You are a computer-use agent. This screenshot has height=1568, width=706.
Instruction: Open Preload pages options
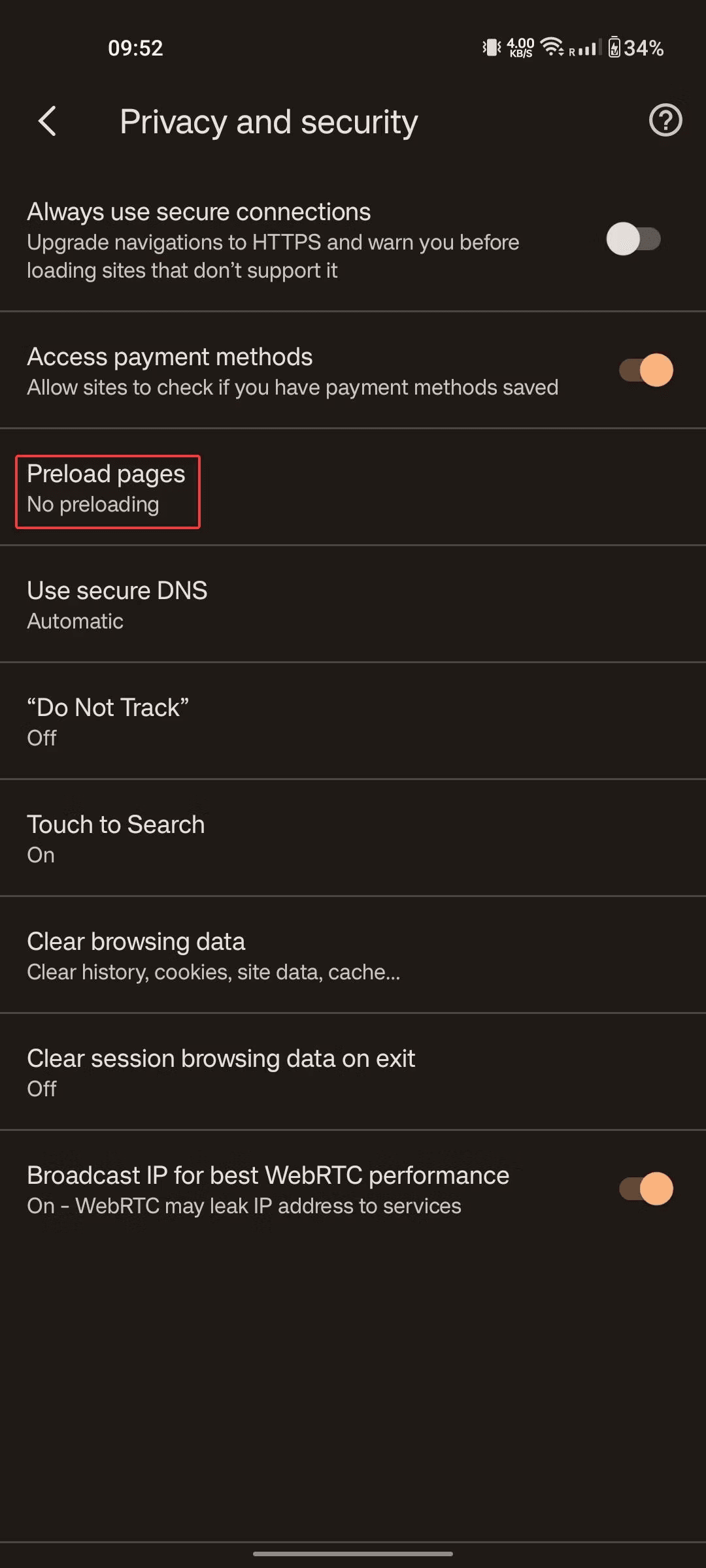pos(107,489)
